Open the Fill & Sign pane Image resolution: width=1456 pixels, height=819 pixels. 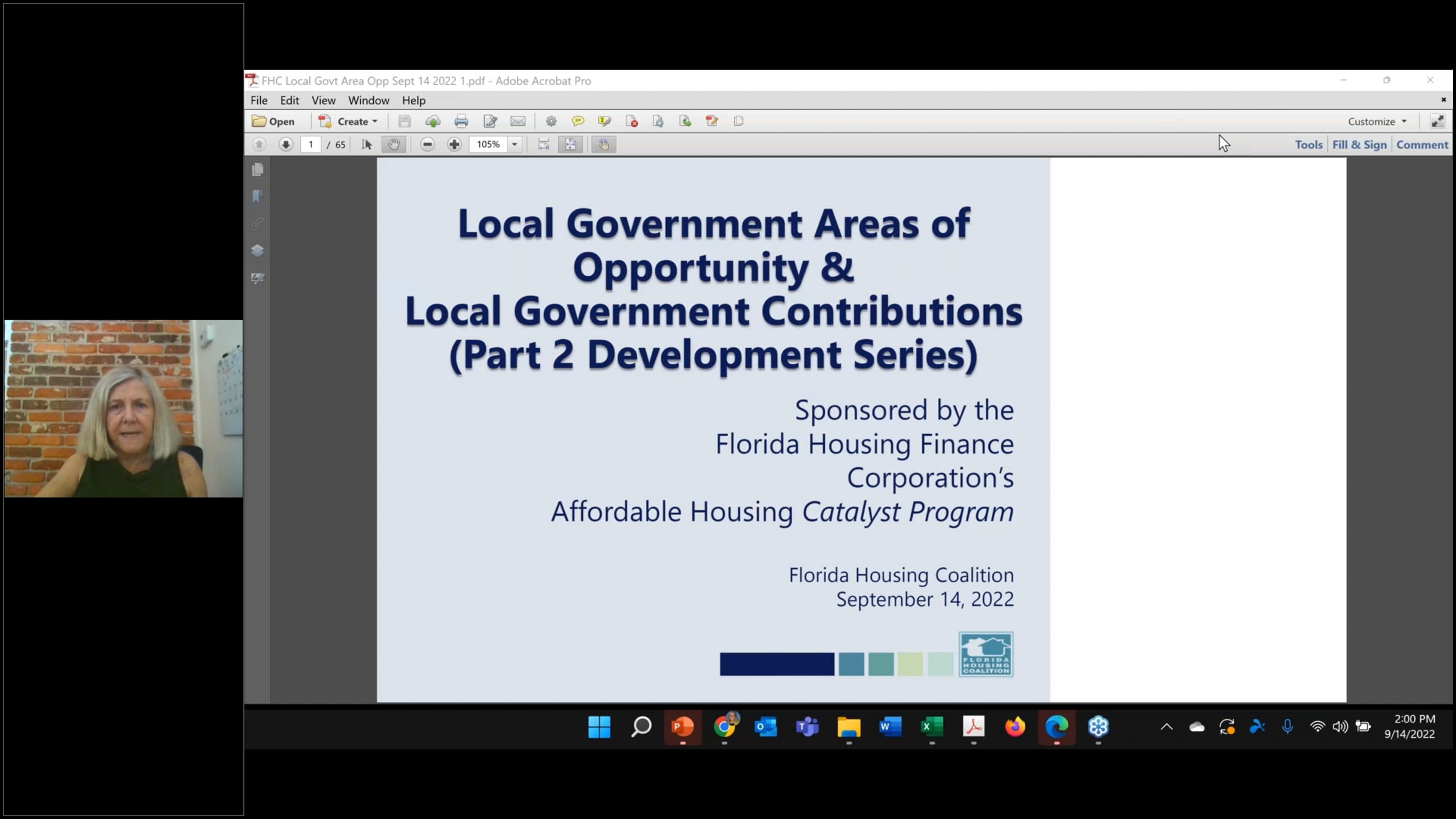click(x=1360, y=144)
